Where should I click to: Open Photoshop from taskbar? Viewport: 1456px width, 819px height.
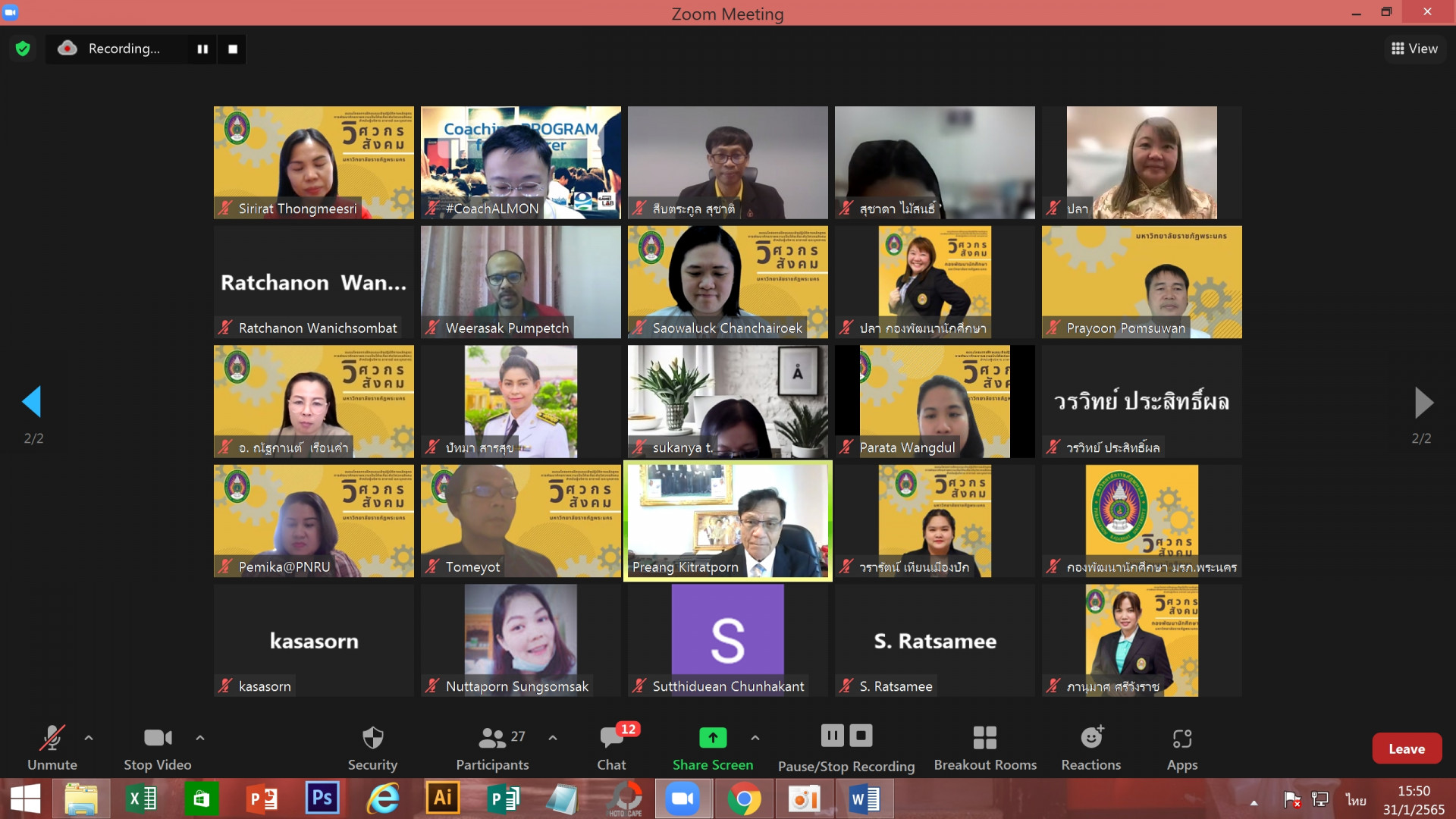click(x=322, y=798)
